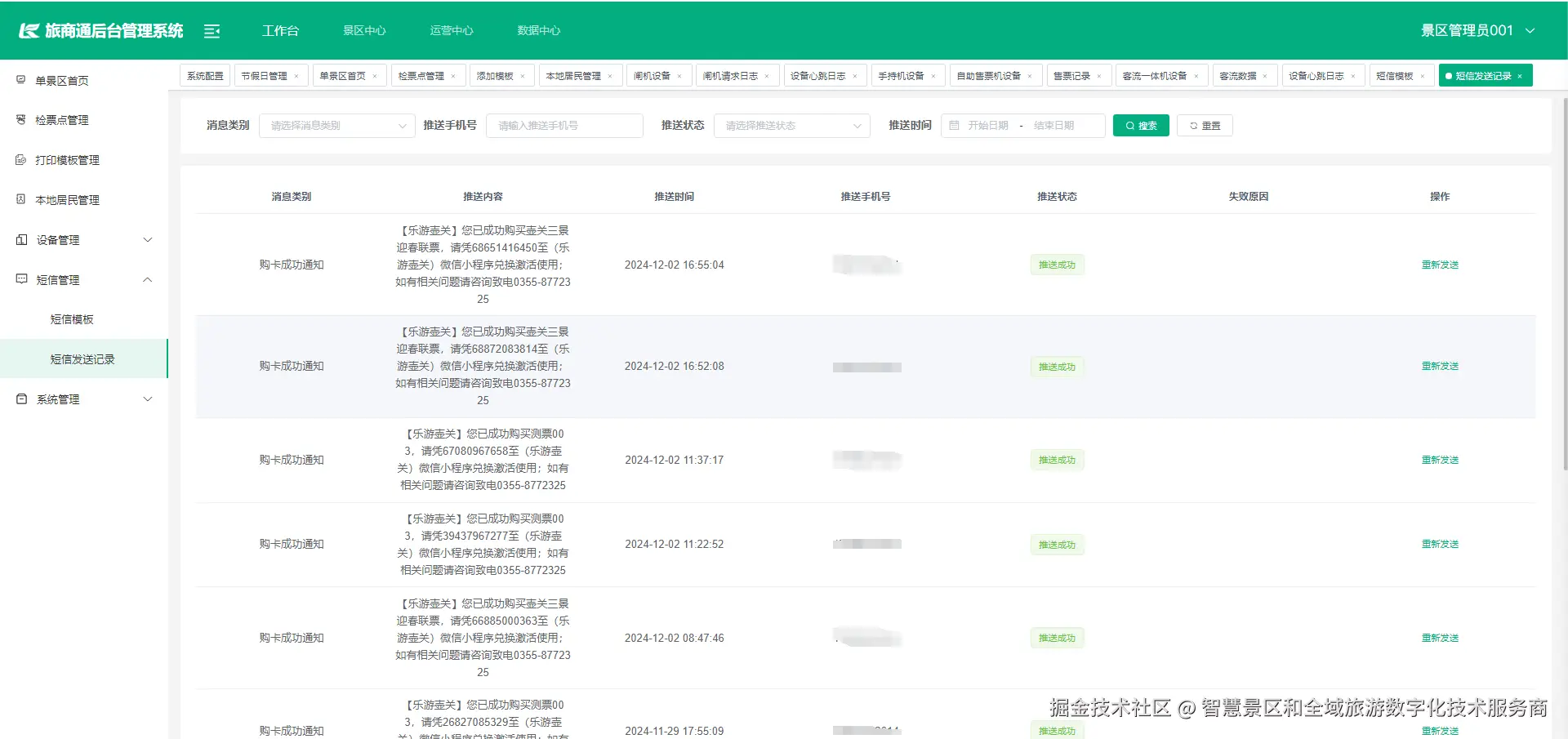This screenshot has width=1568, height=739.
Task: Select 短信发送记录 in the sidebar
Action: [84, 359]
